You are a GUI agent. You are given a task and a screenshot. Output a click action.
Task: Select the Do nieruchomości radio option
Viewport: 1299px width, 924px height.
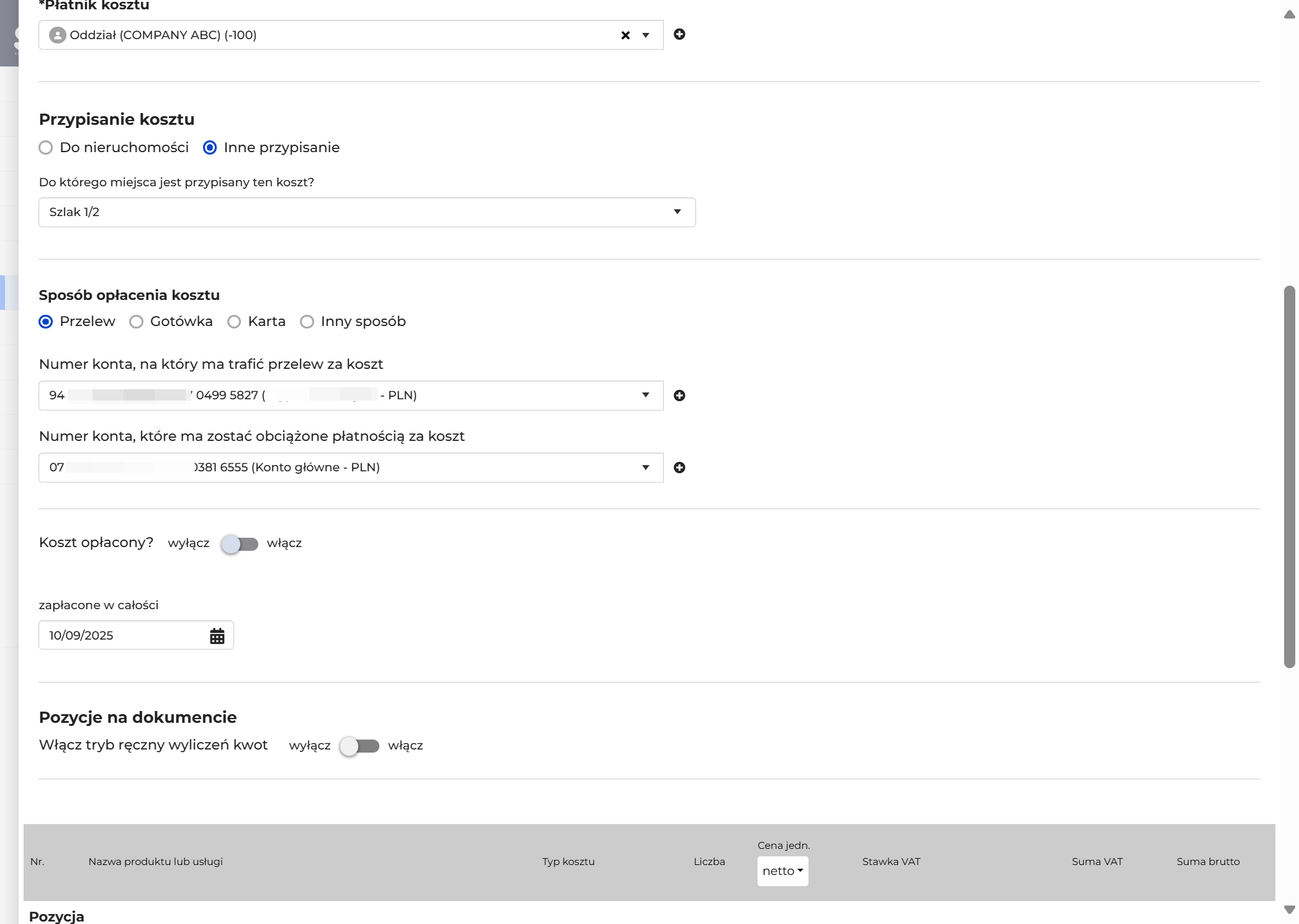tap(45, 148)
